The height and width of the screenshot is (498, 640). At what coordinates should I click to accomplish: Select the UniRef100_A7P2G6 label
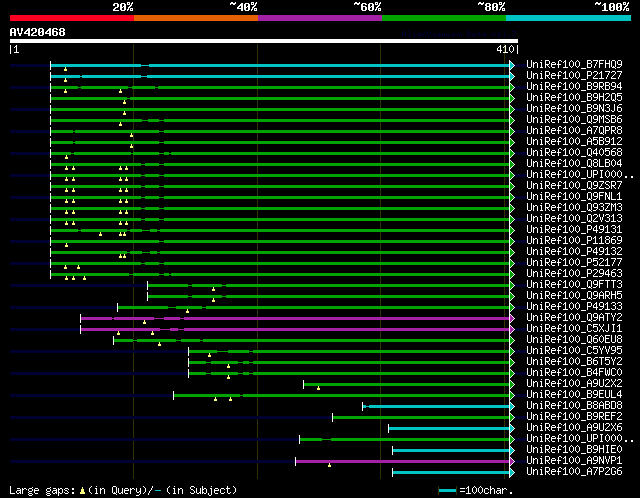574,472
